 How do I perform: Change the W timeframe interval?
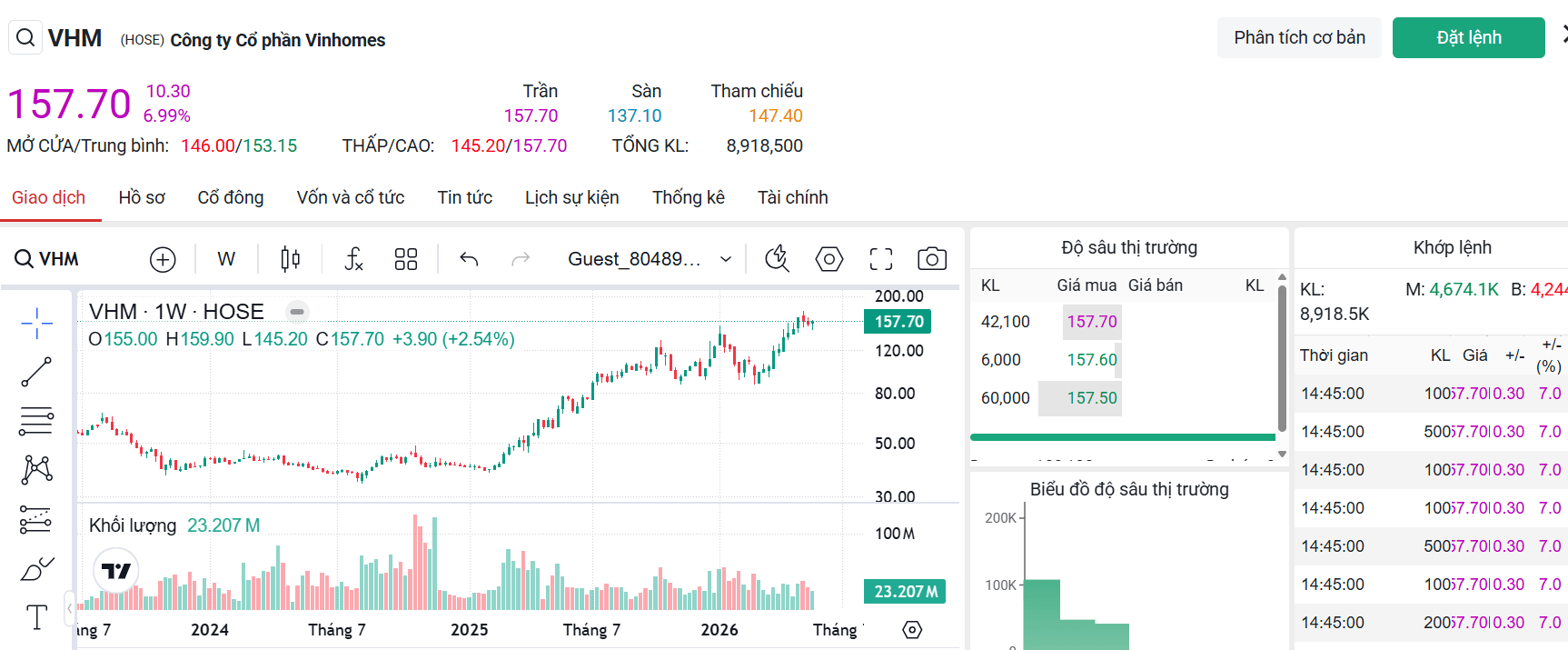pos(226,259)
